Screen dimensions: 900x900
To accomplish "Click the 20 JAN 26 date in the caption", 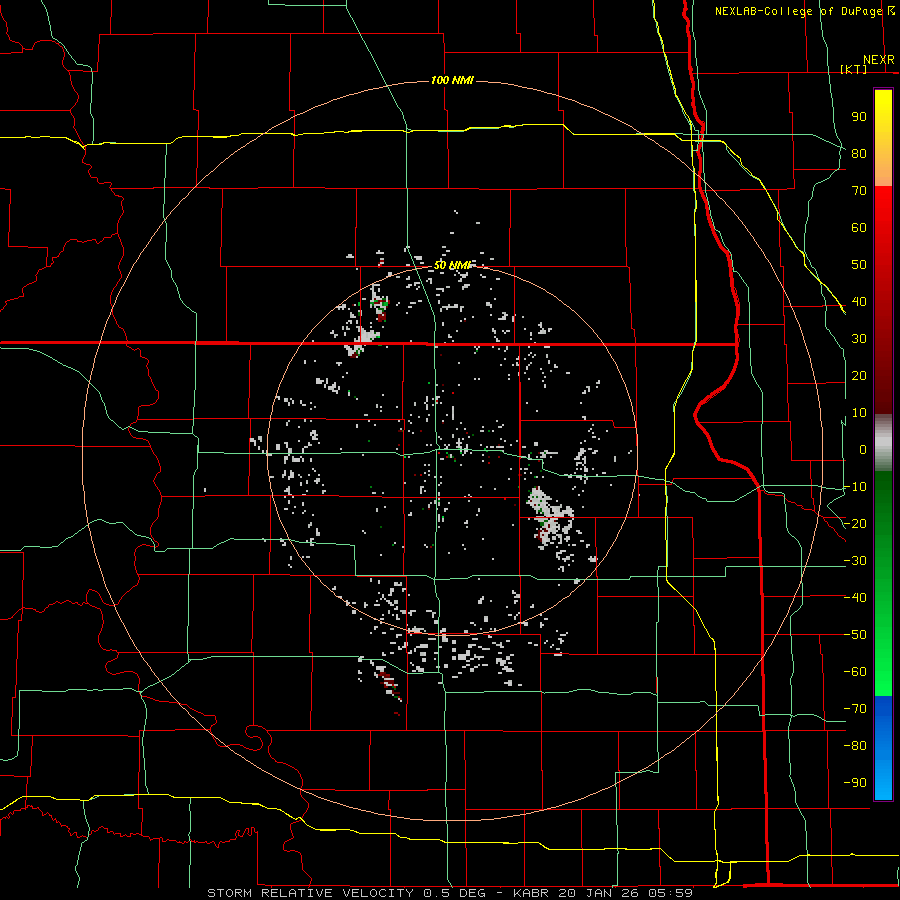I will 602,893.
